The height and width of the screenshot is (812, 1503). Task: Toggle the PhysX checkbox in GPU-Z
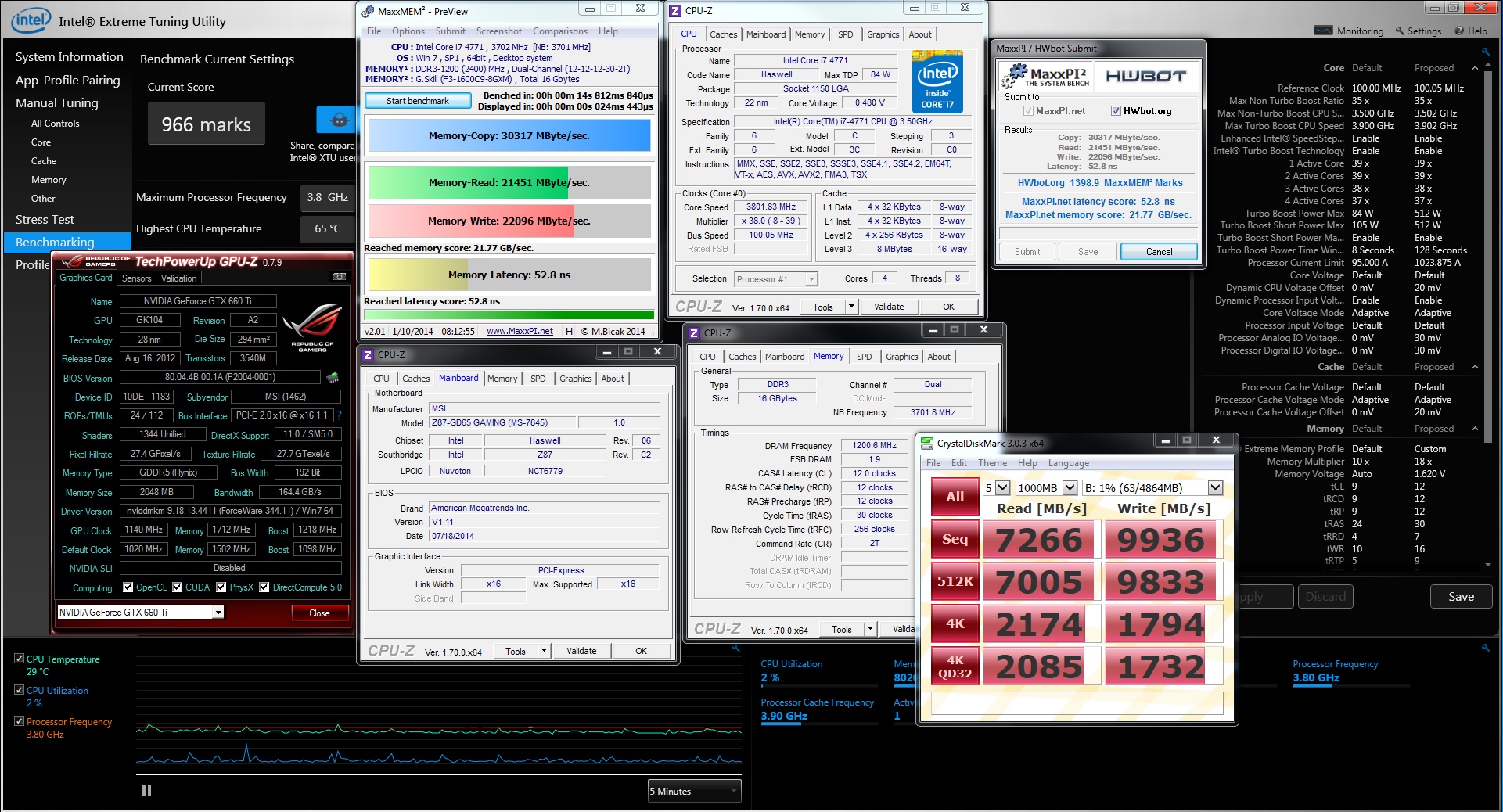[221, 587]
